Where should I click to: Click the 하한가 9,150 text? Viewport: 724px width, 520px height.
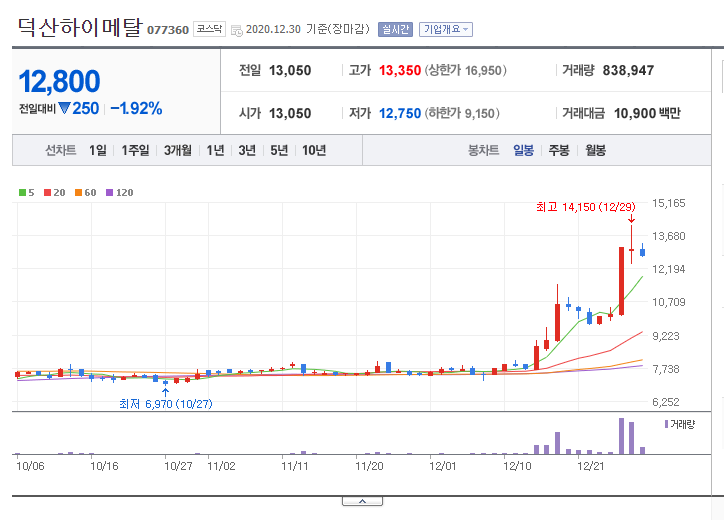tap(462, 113)
